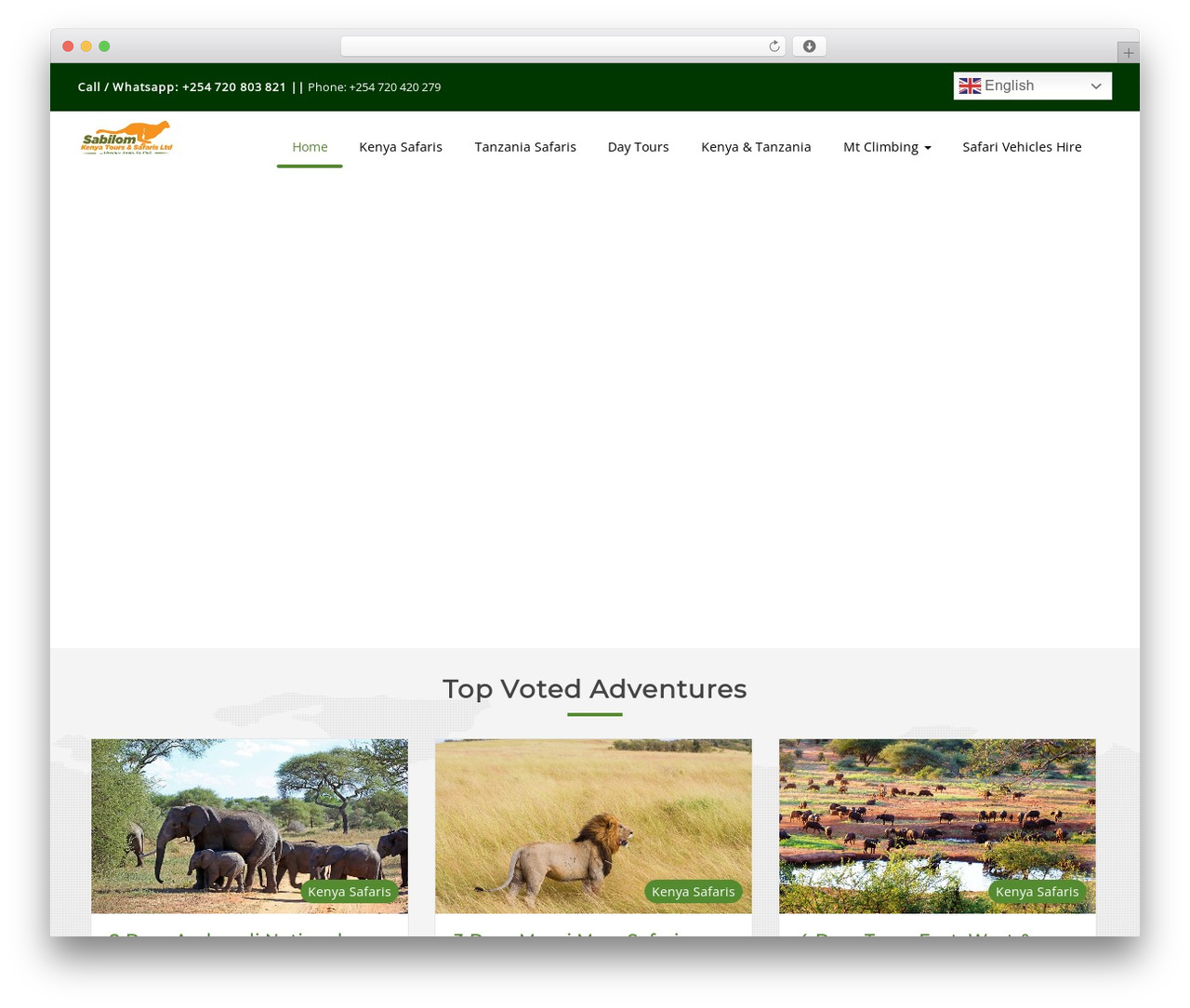Click the browser download icon
This screenshot has width=1190, height=1008.
[809, 46]
